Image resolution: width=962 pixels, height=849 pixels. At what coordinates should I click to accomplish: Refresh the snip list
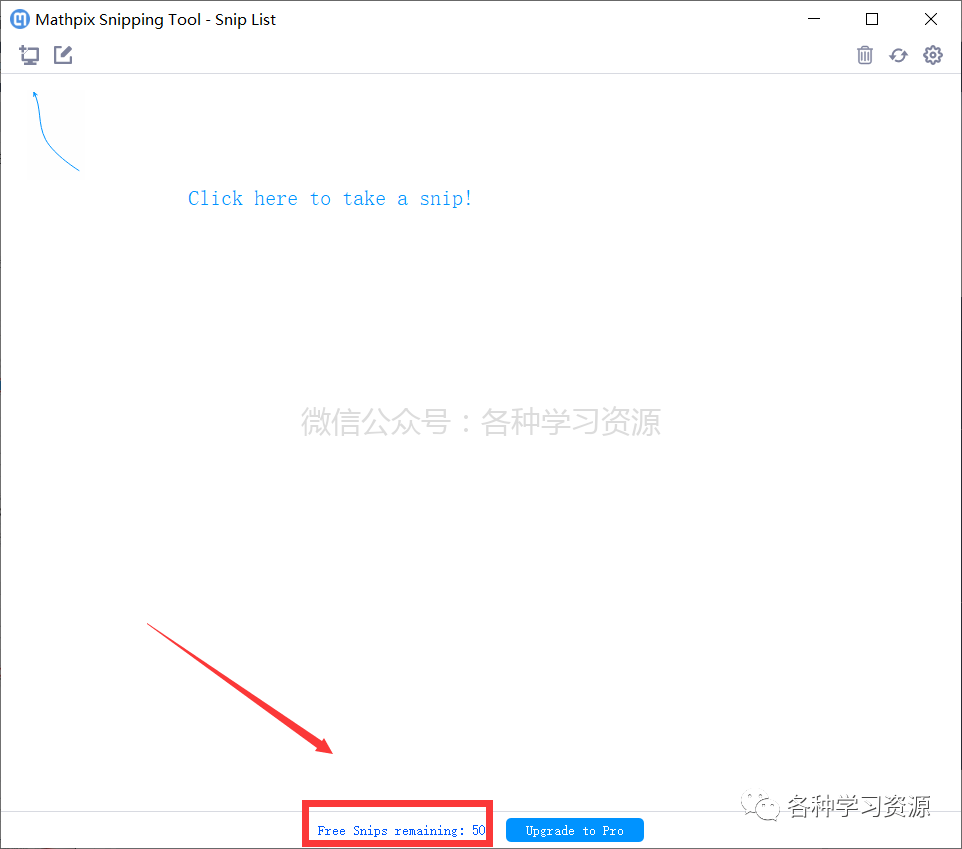coord(898,56)
